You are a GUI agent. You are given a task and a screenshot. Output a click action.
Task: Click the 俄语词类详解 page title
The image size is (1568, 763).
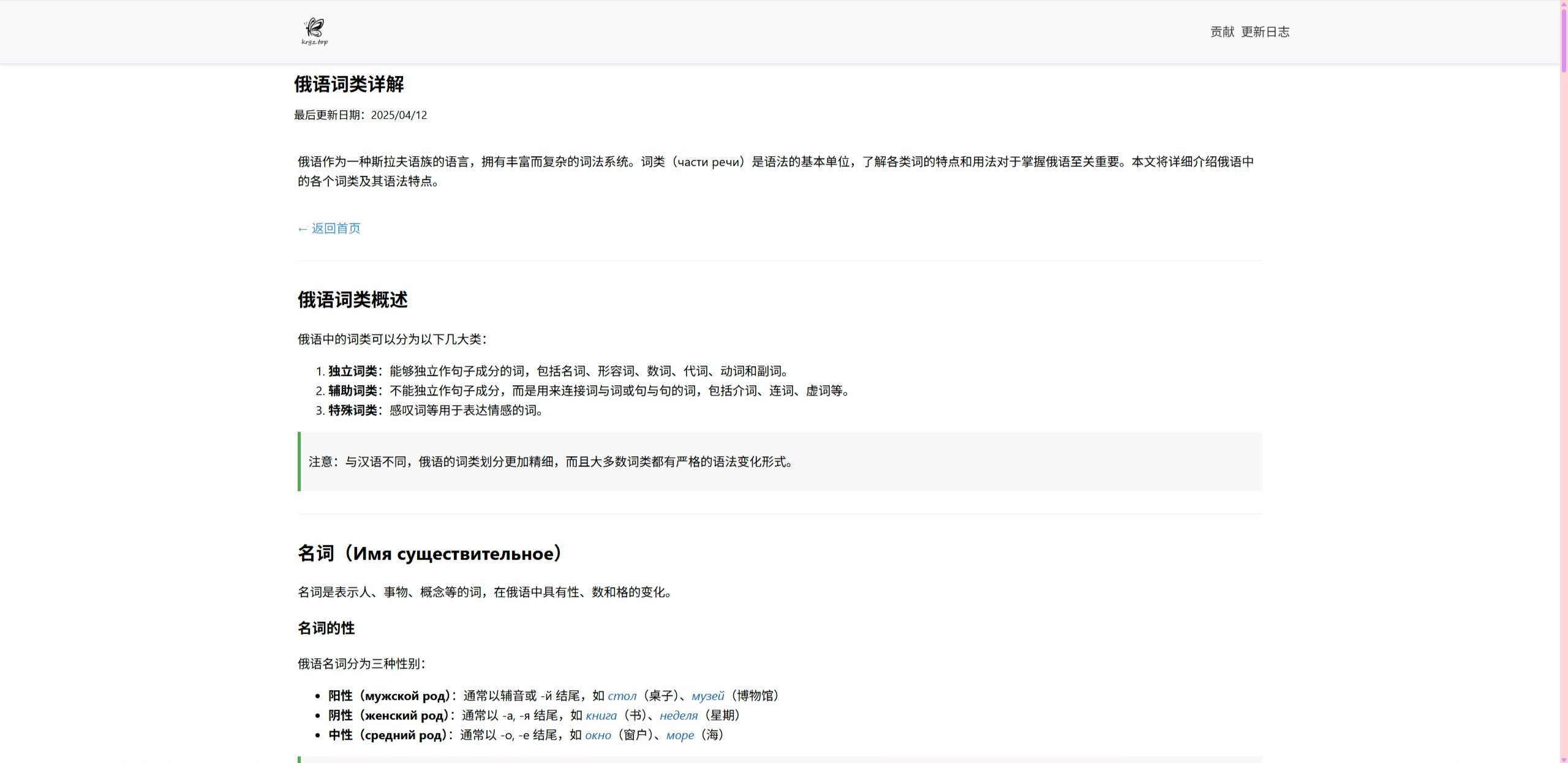tap(349, 85)
